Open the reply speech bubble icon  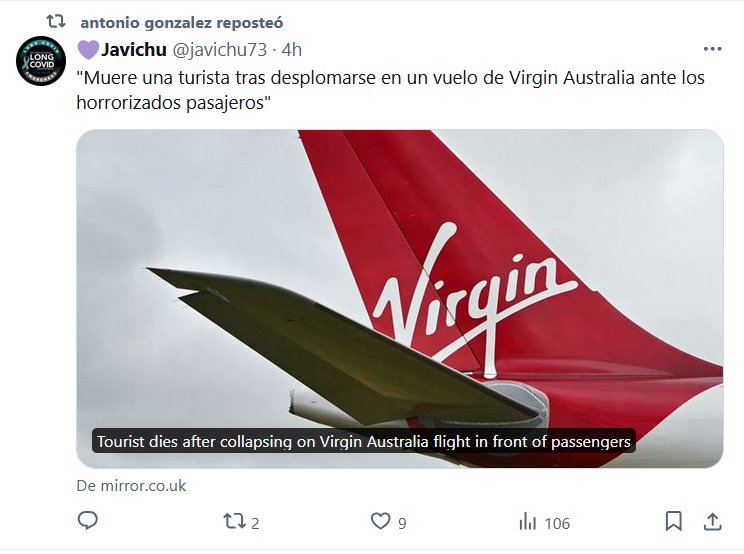(88, 521)
